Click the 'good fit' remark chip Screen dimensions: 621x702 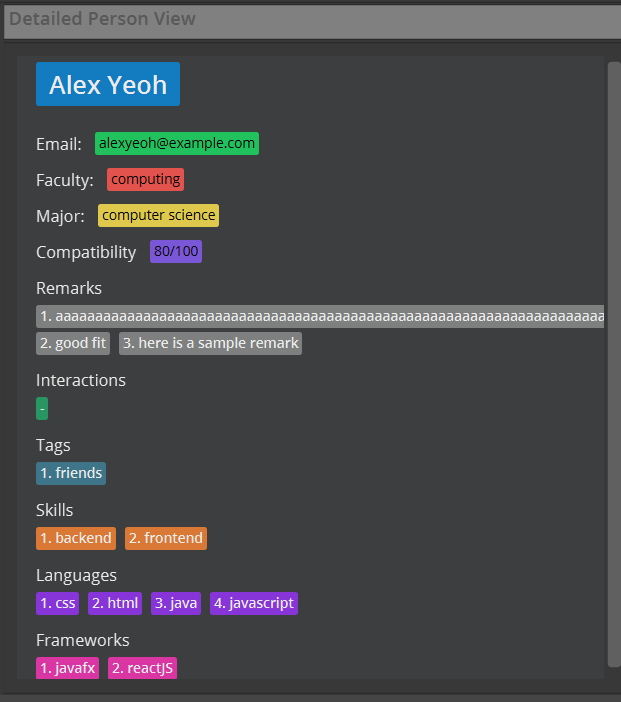click(73, 343)
